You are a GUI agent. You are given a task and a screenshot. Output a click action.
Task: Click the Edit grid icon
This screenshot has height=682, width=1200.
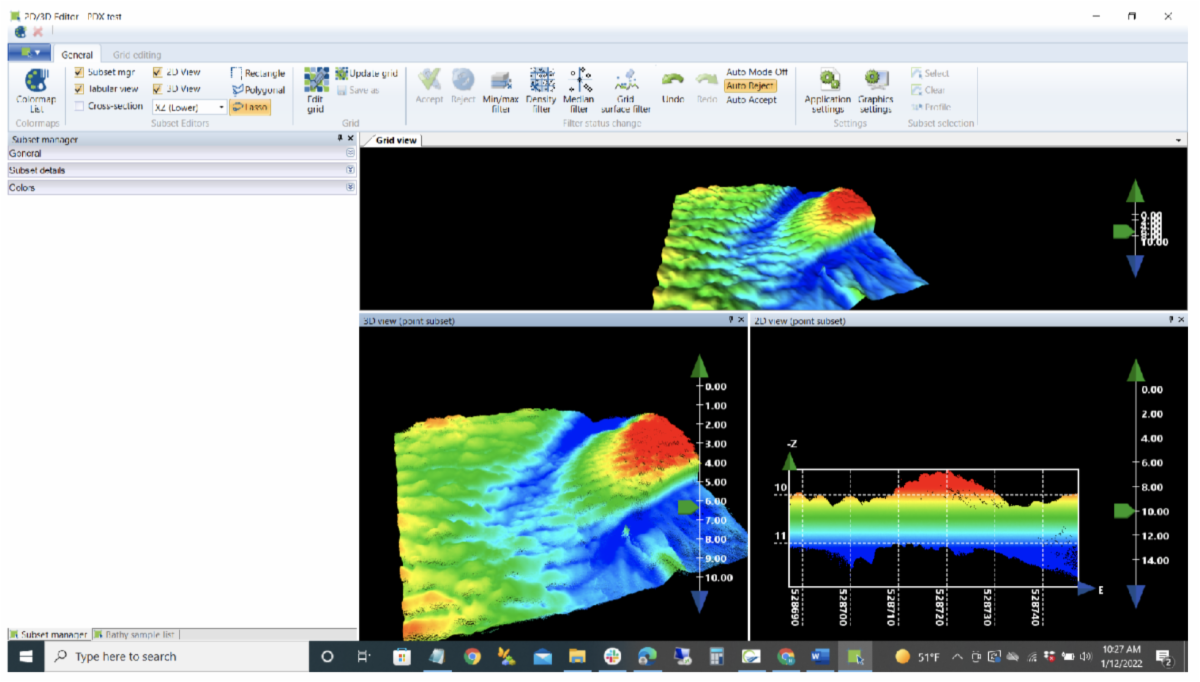(316, 88)
